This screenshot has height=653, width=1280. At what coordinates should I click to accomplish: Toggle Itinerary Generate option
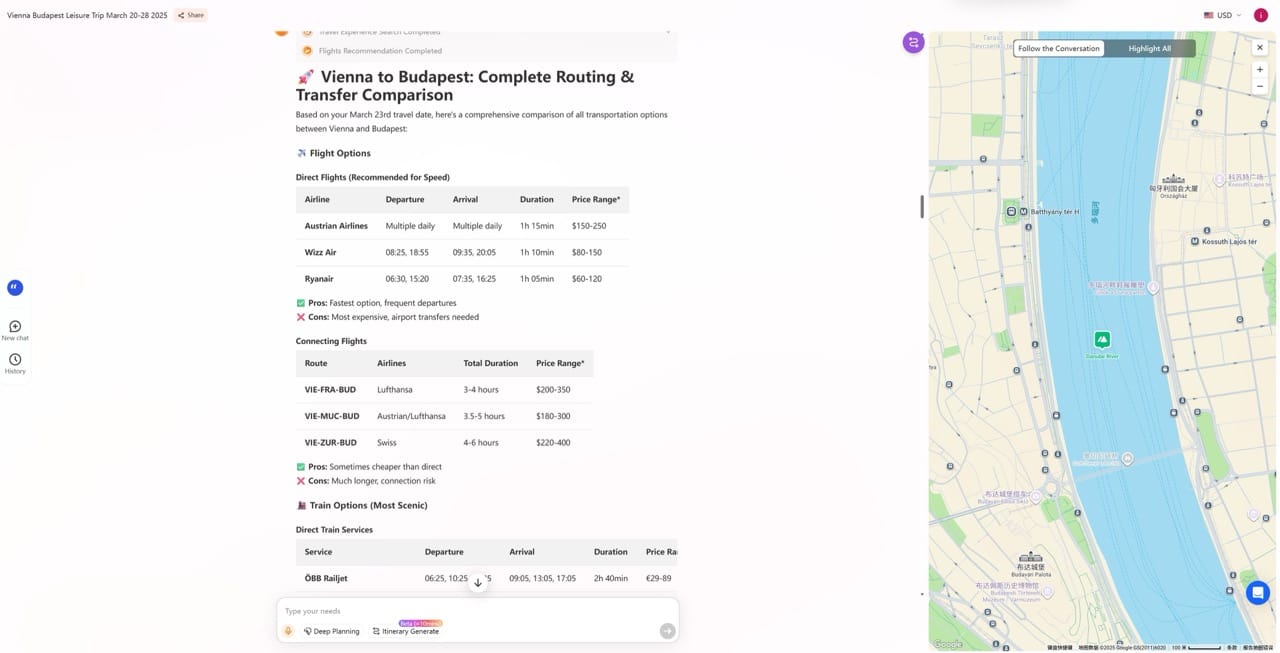coord(406,631)
